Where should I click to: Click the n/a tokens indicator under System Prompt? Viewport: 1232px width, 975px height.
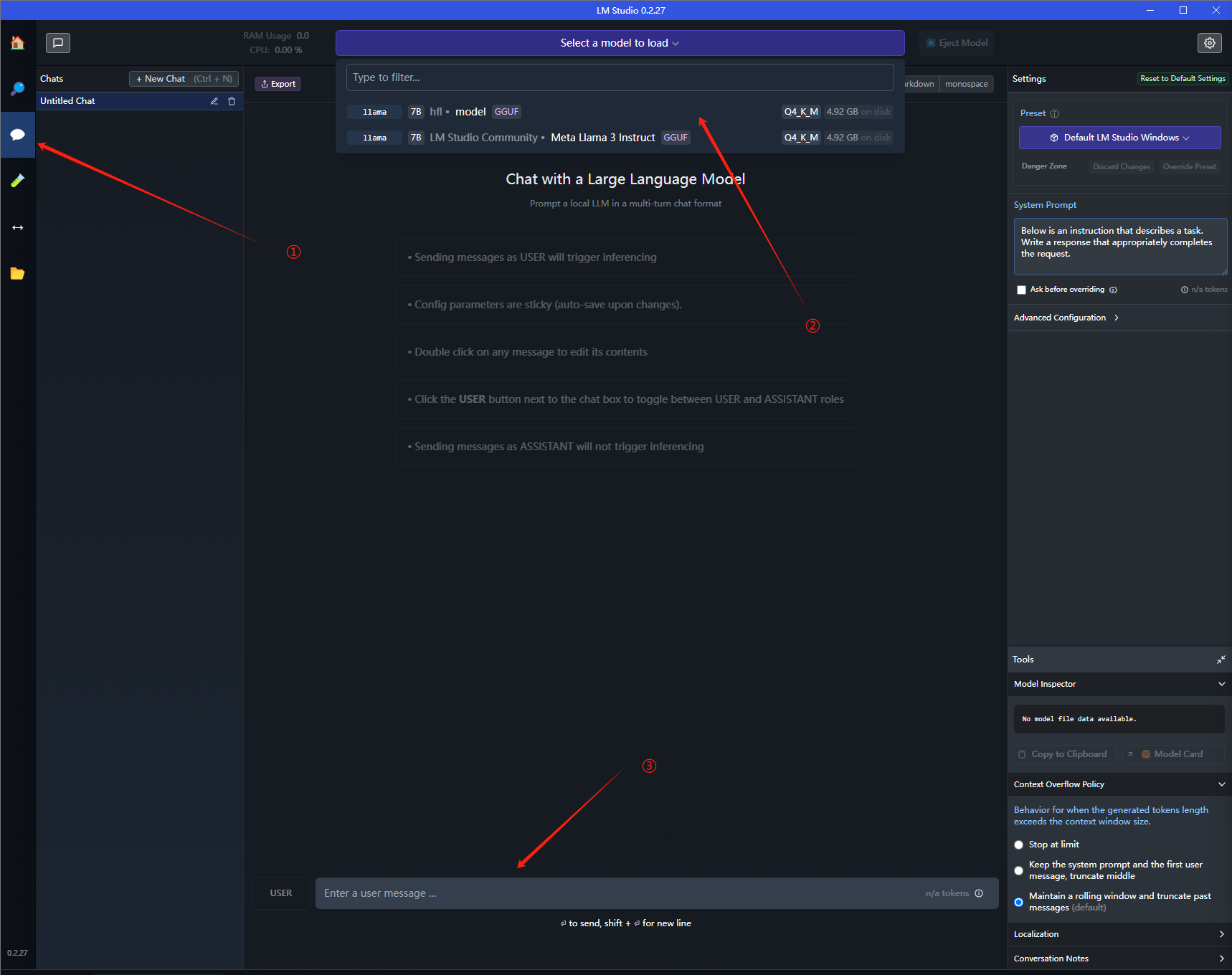click(x=1204, y=290)
